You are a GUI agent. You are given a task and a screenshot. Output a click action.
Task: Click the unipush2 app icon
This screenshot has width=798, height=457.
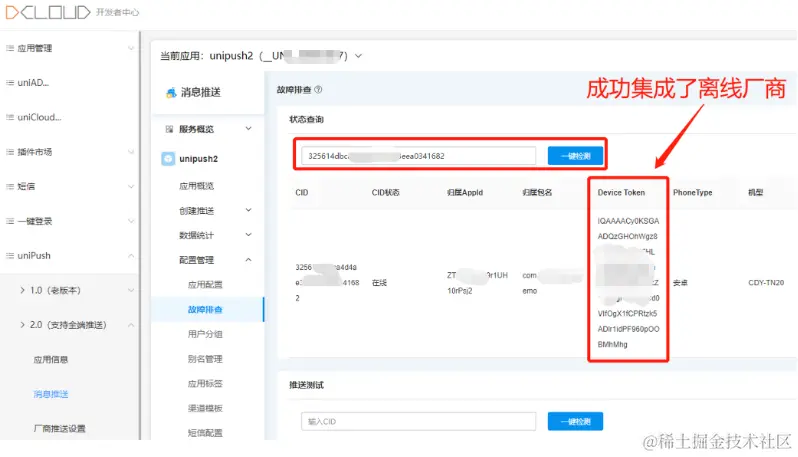(168, 159)
